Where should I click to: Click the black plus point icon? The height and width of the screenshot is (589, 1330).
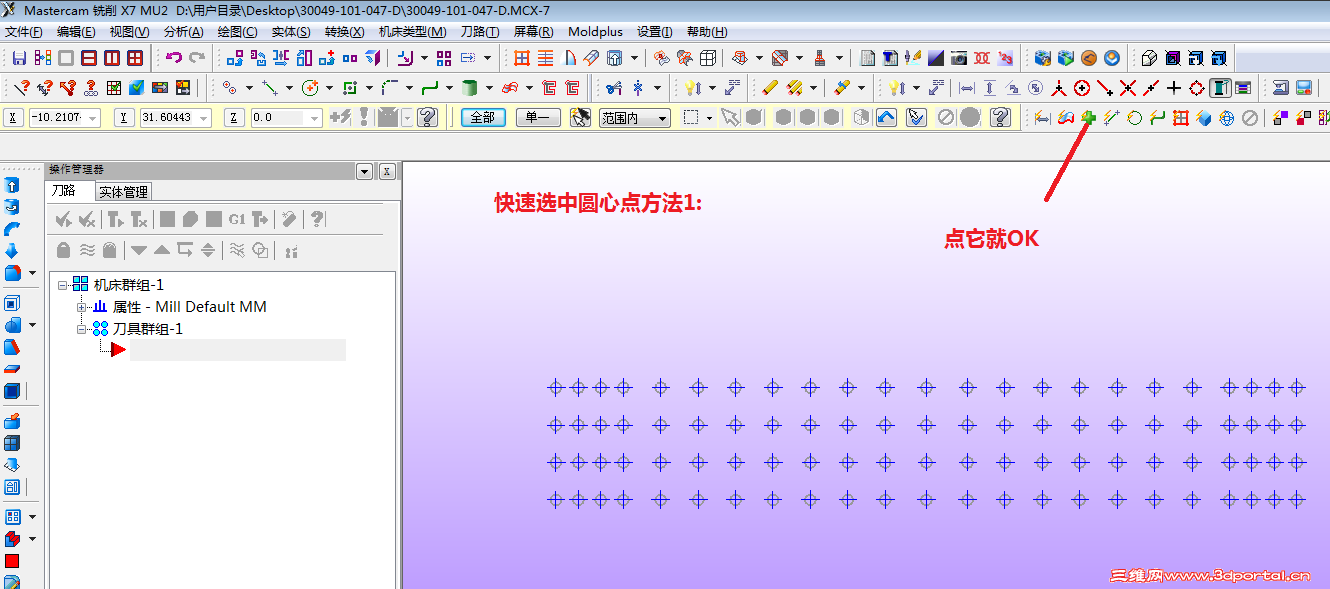1174,88
